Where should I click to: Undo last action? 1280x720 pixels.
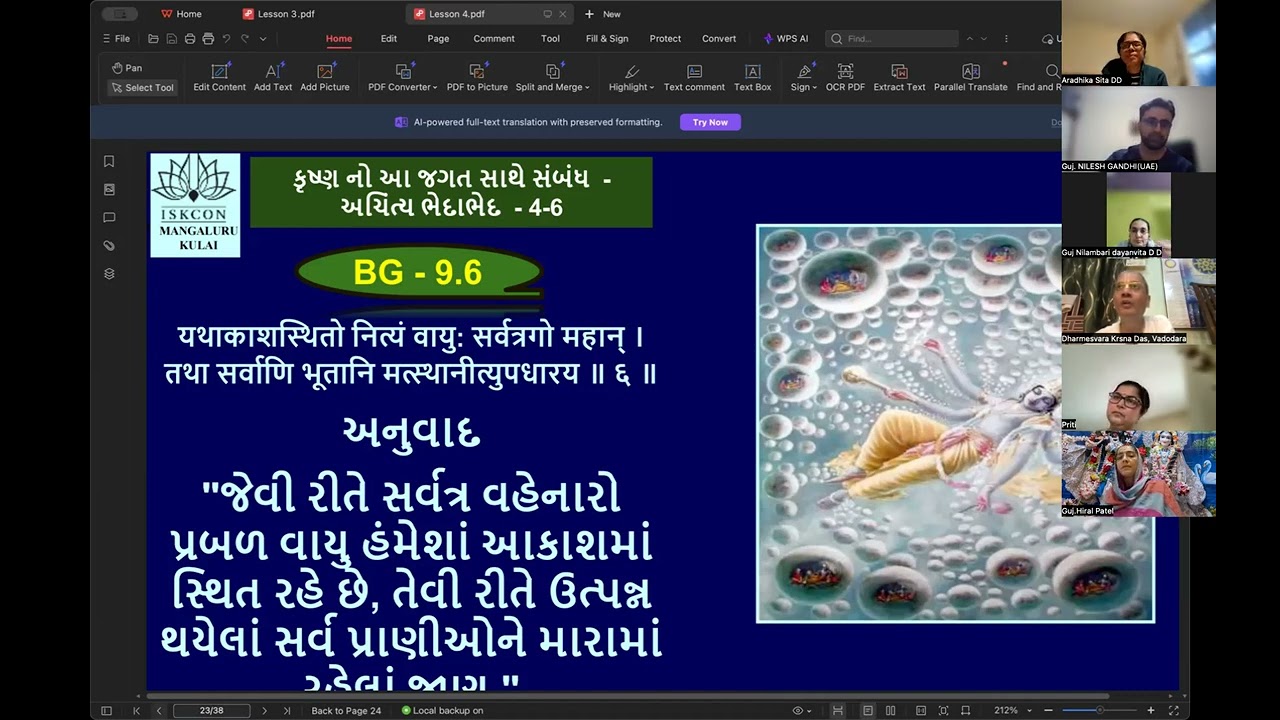(226, 39)
